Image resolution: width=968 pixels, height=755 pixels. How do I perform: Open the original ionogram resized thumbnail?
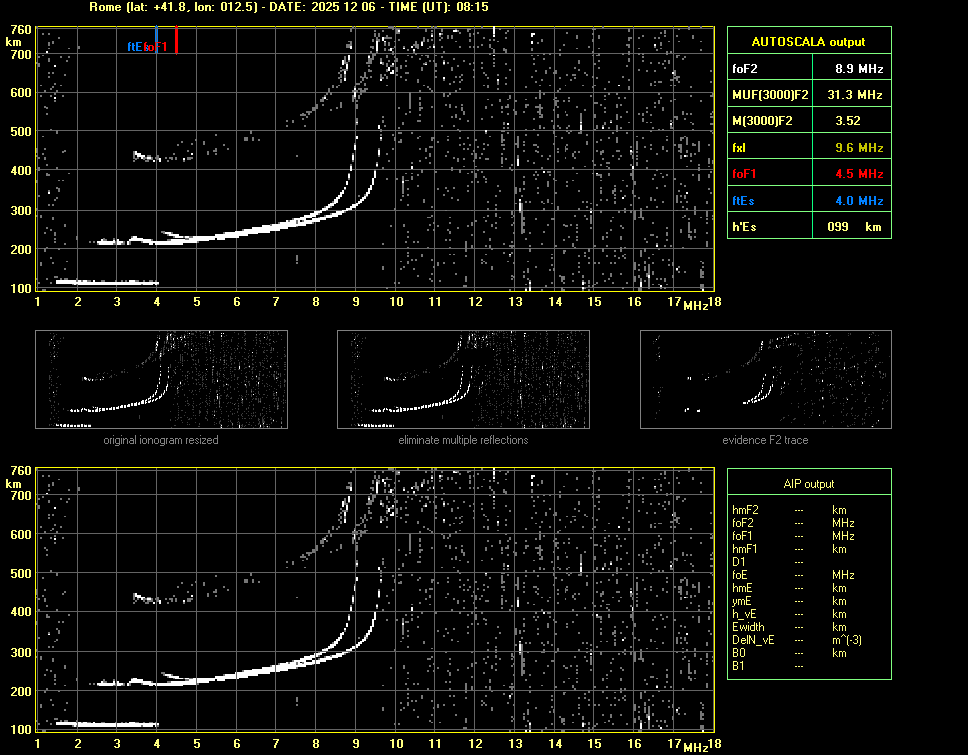[161, 380]
